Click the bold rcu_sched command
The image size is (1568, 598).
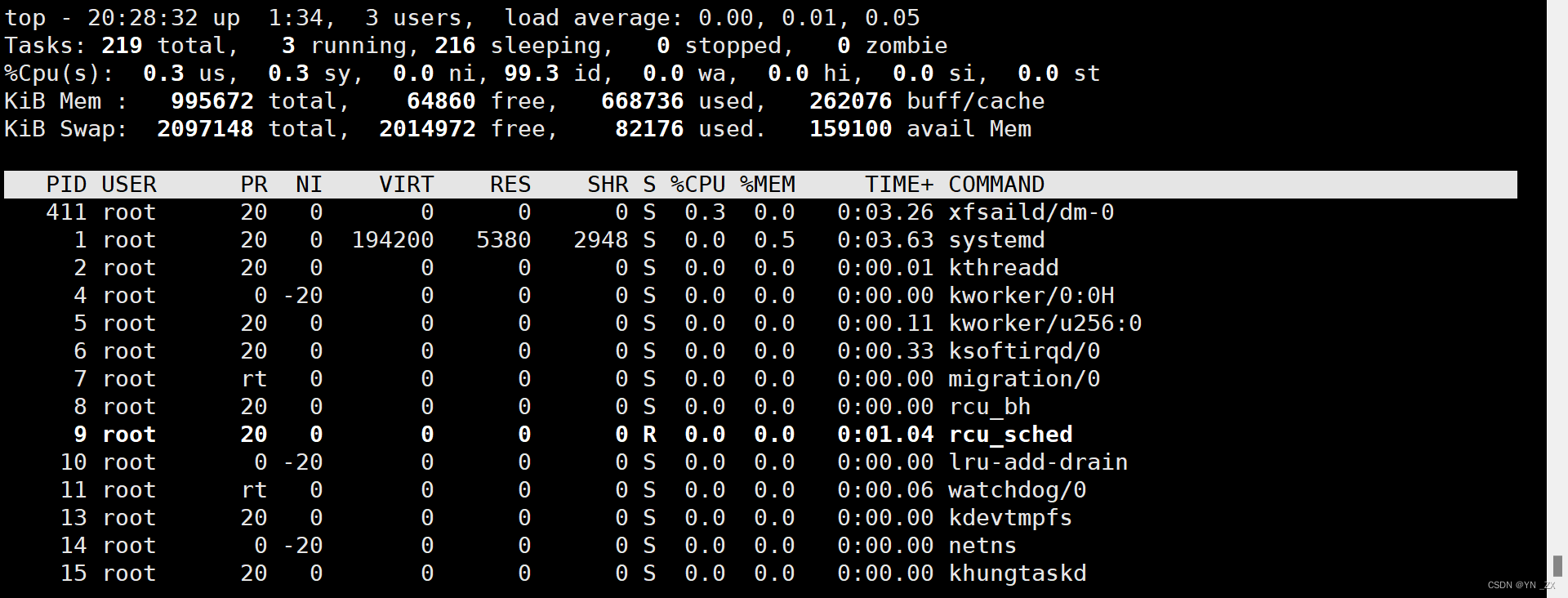point(1010,435)
